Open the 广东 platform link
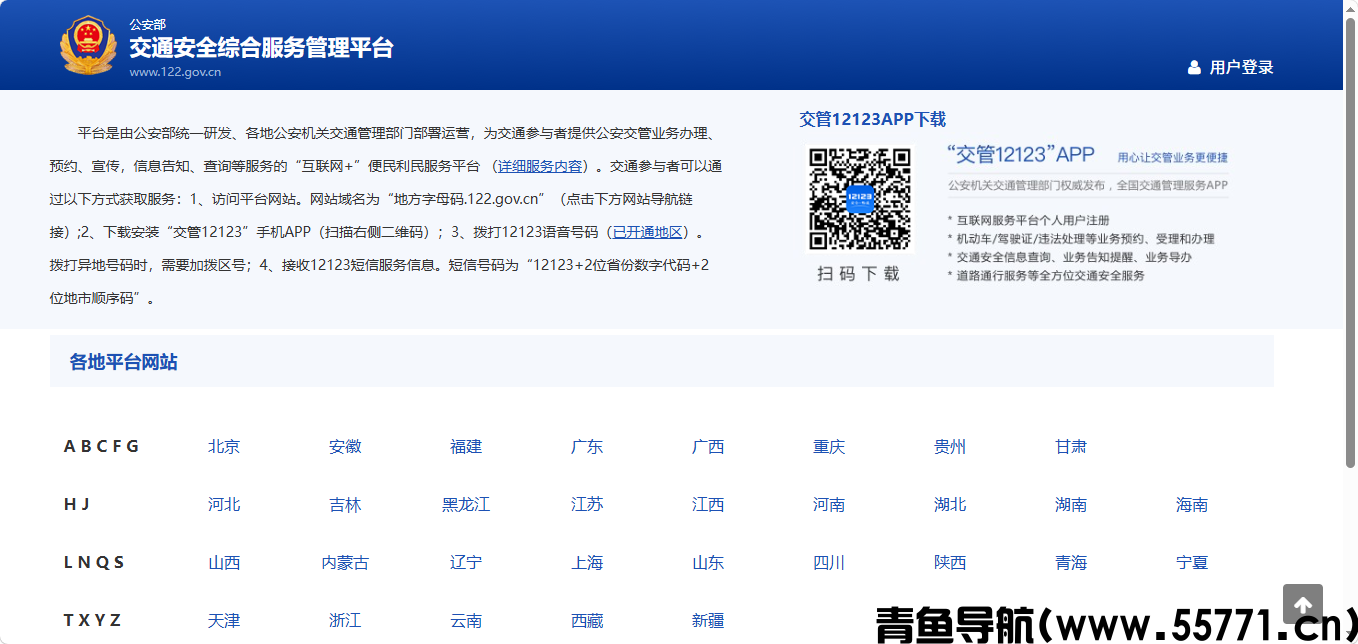The height and width of the screenshot is (644, 1358). tap(587, 447)
